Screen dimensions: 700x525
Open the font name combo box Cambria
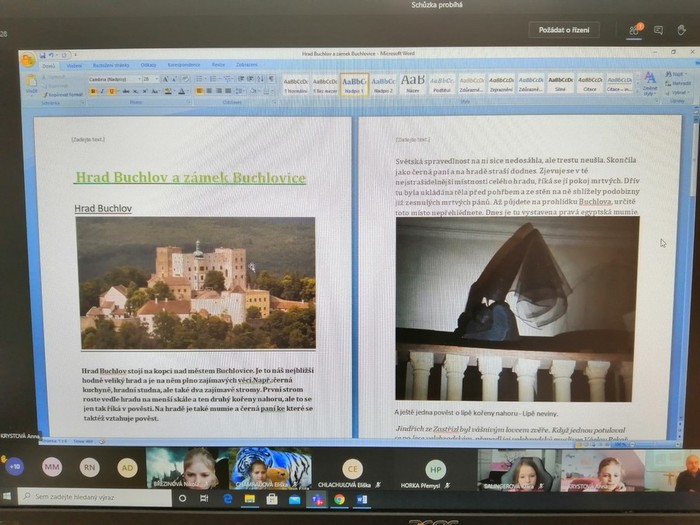tap(114, 79)
